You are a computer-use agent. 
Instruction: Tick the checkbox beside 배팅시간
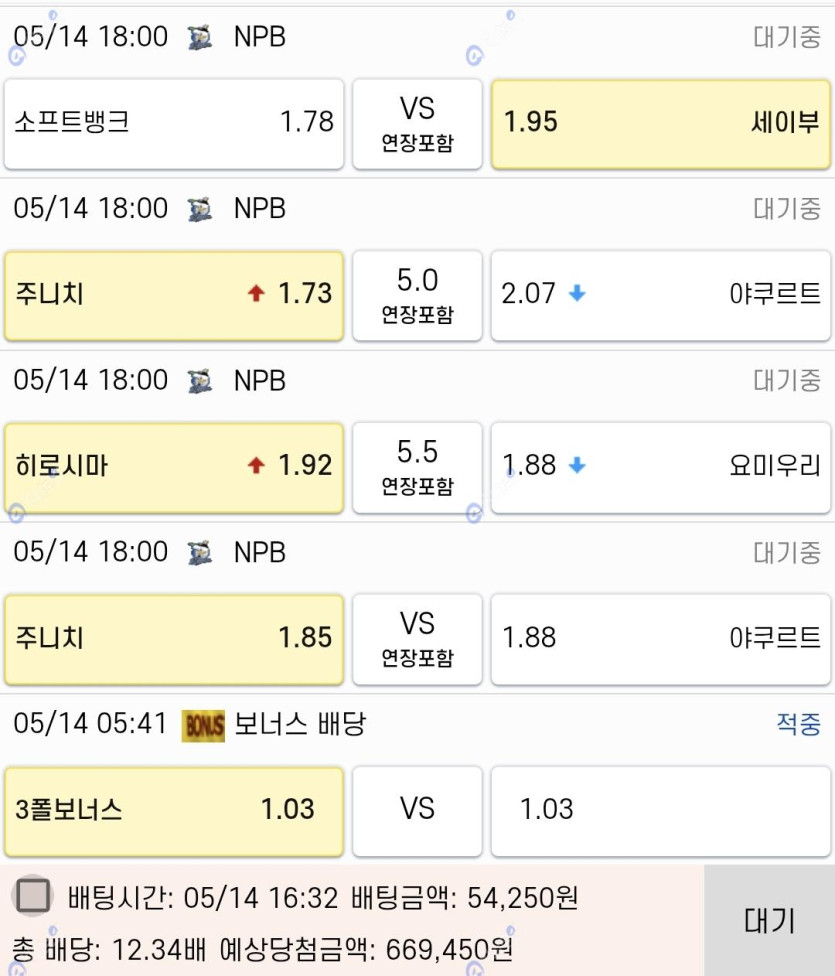click(32, 896)
